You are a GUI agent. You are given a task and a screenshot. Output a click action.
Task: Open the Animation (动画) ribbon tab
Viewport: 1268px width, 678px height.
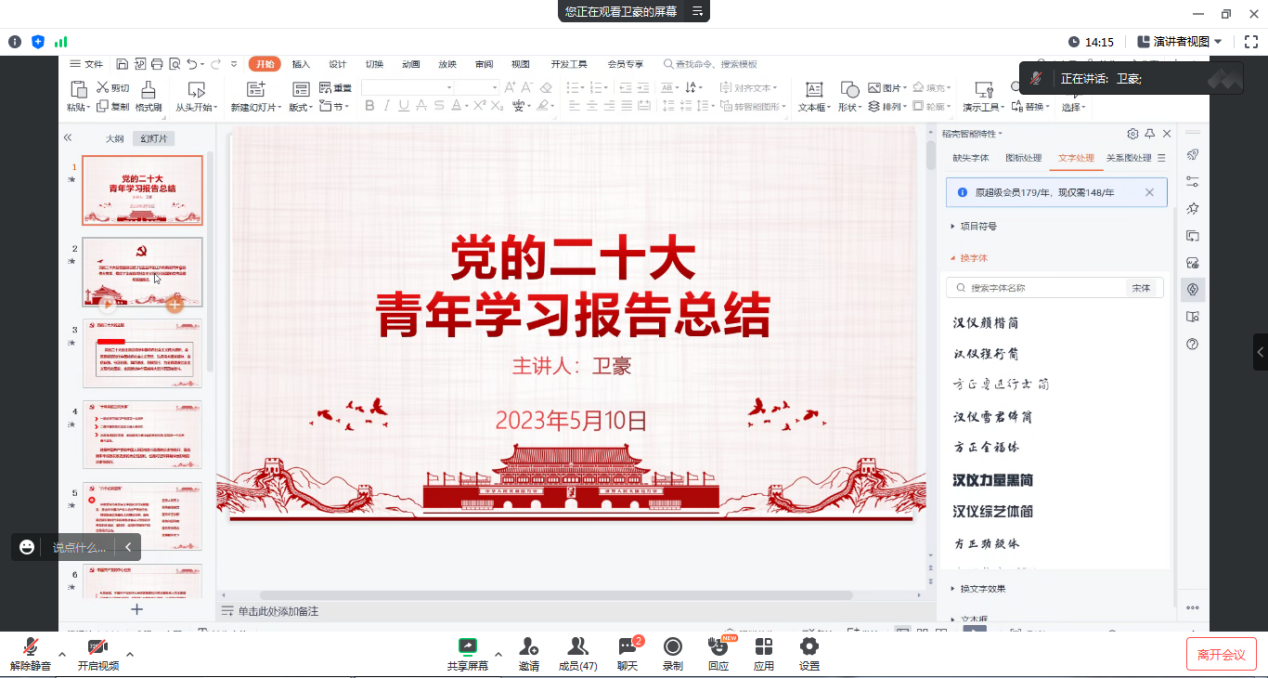411,64
